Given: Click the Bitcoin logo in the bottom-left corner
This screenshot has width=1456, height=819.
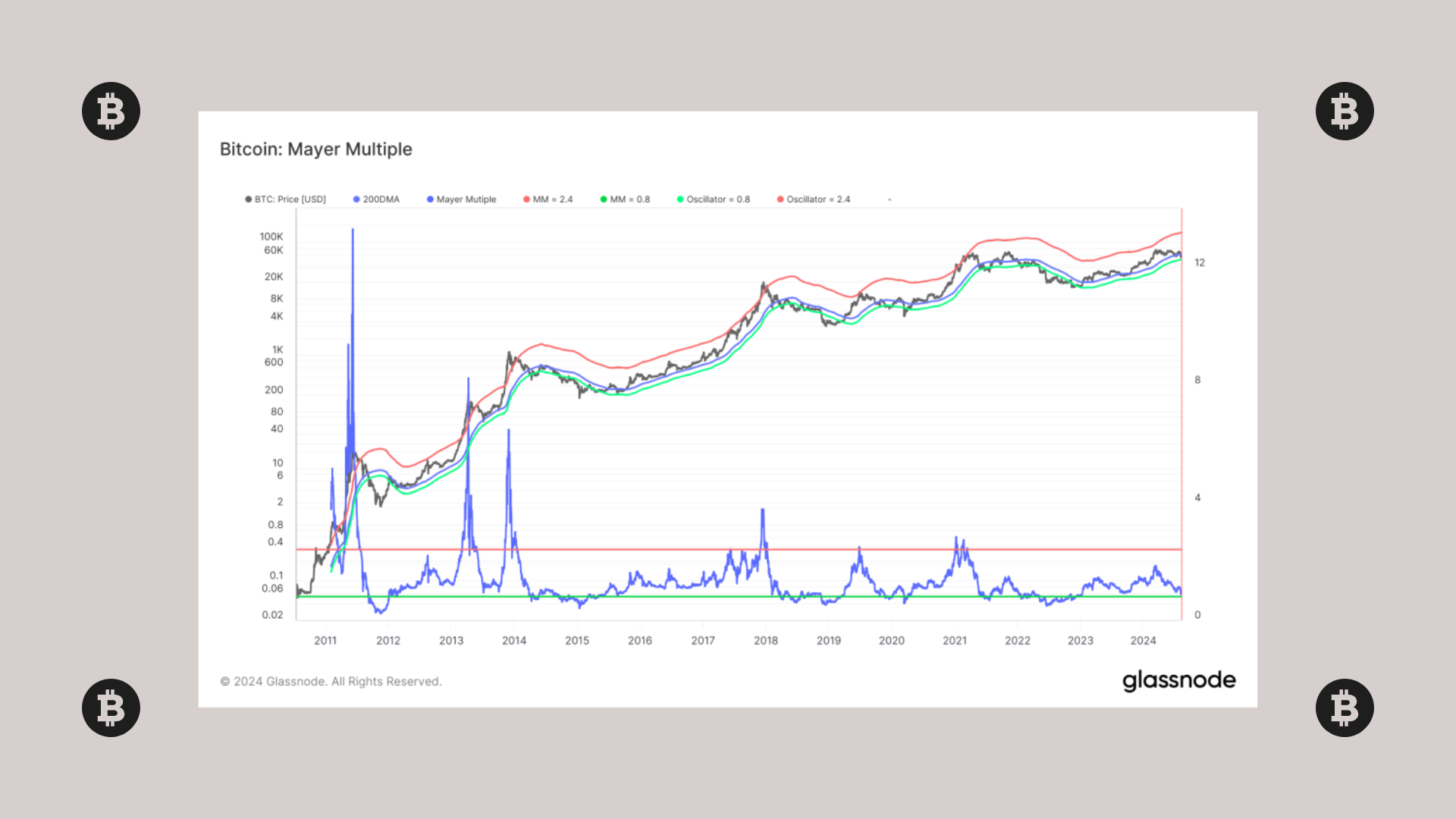Looking at the screenshot, I should point(110,708).
